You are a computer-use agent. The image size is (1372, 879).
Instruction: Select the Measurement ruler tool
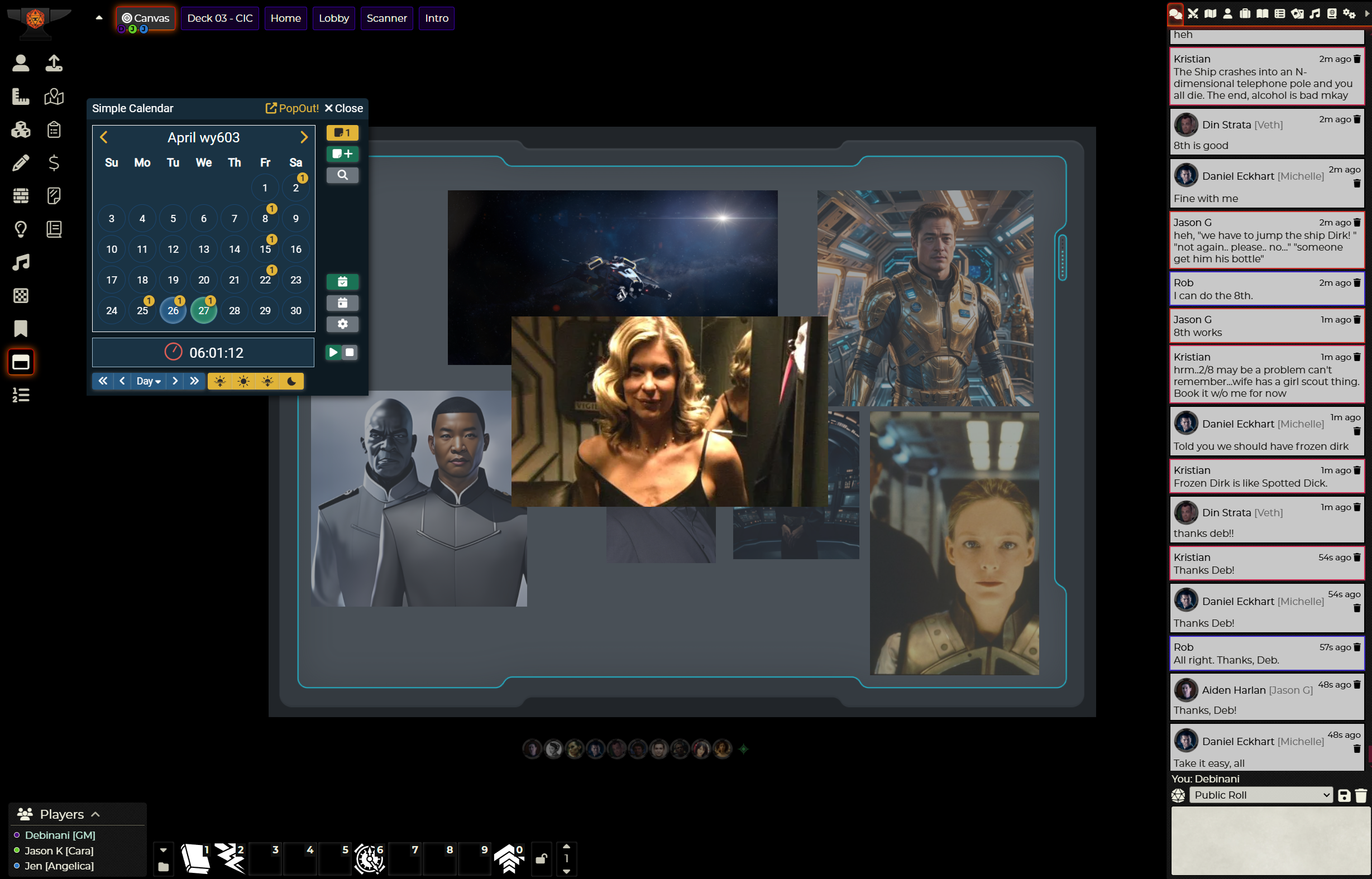click(21, 97)
